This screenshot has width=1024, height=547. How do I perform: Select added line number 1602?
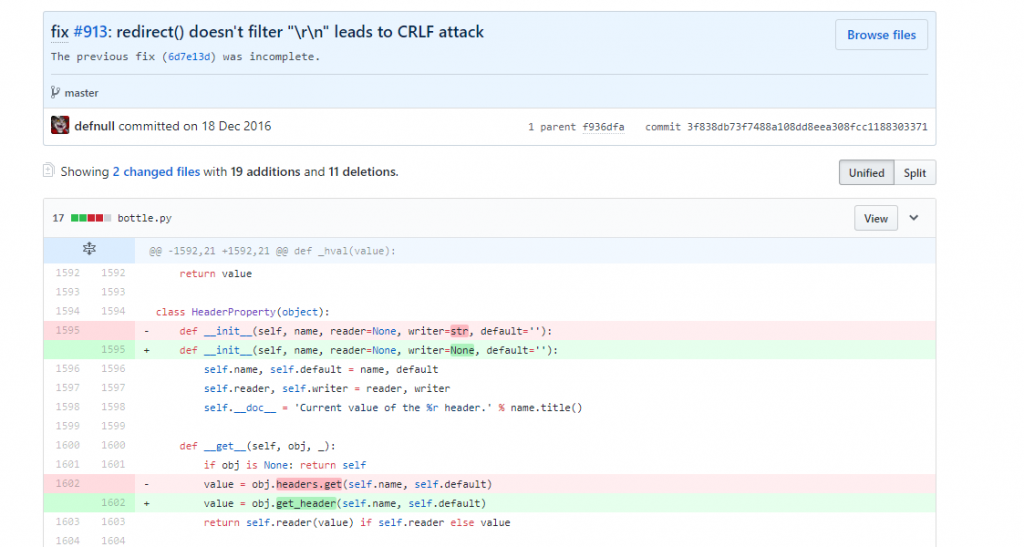pos(112,503)
